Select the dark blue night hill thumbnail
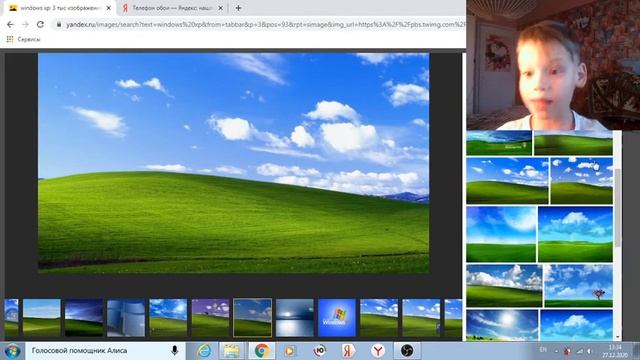This screenshot has height=360, width=640. click(84, 318)
